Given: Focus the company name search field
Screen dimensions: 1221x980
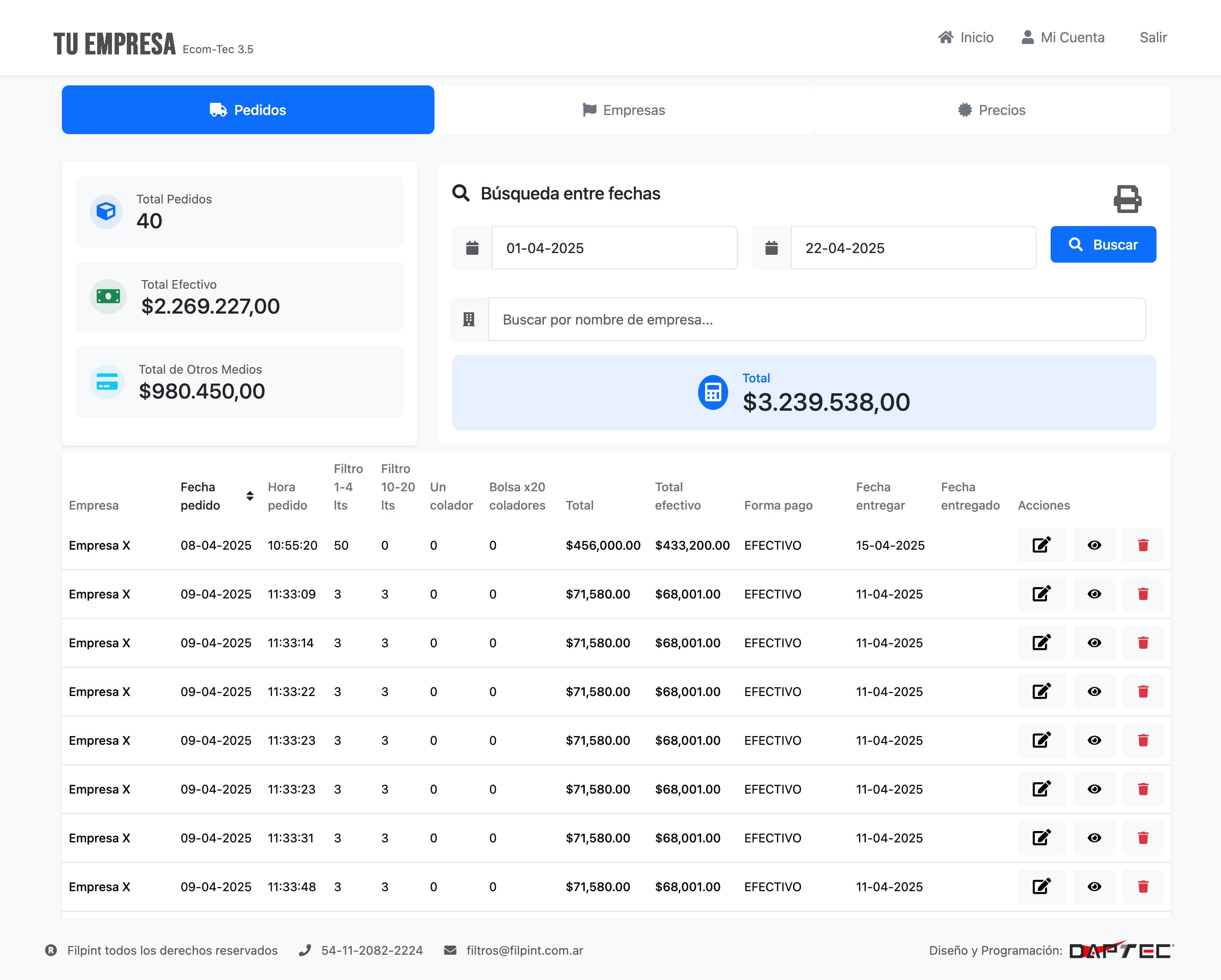Looking at the screenshot, I should [x=816, y=319].
